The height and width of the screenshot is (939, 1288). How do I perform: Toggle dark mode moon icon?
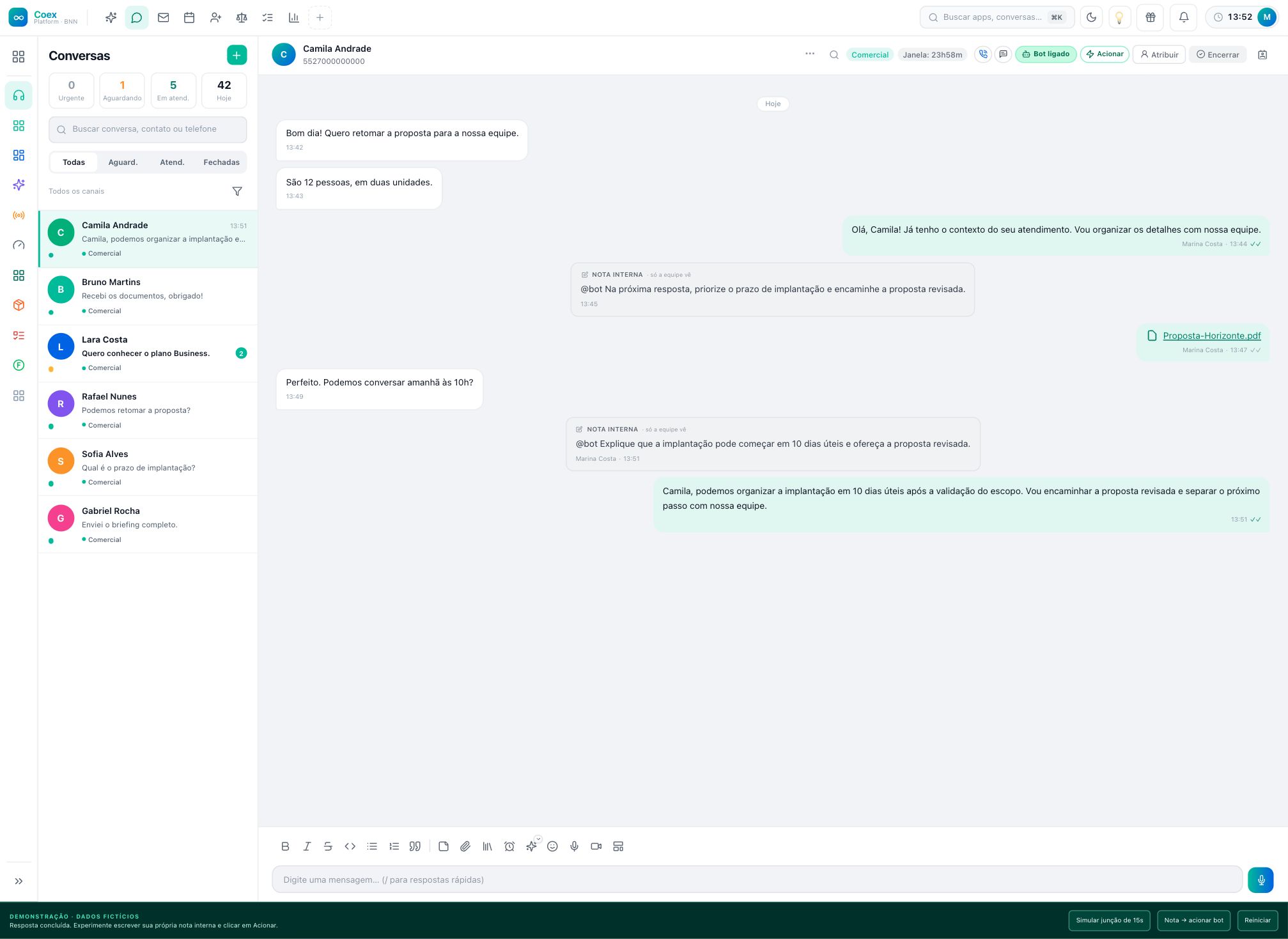1092,17
